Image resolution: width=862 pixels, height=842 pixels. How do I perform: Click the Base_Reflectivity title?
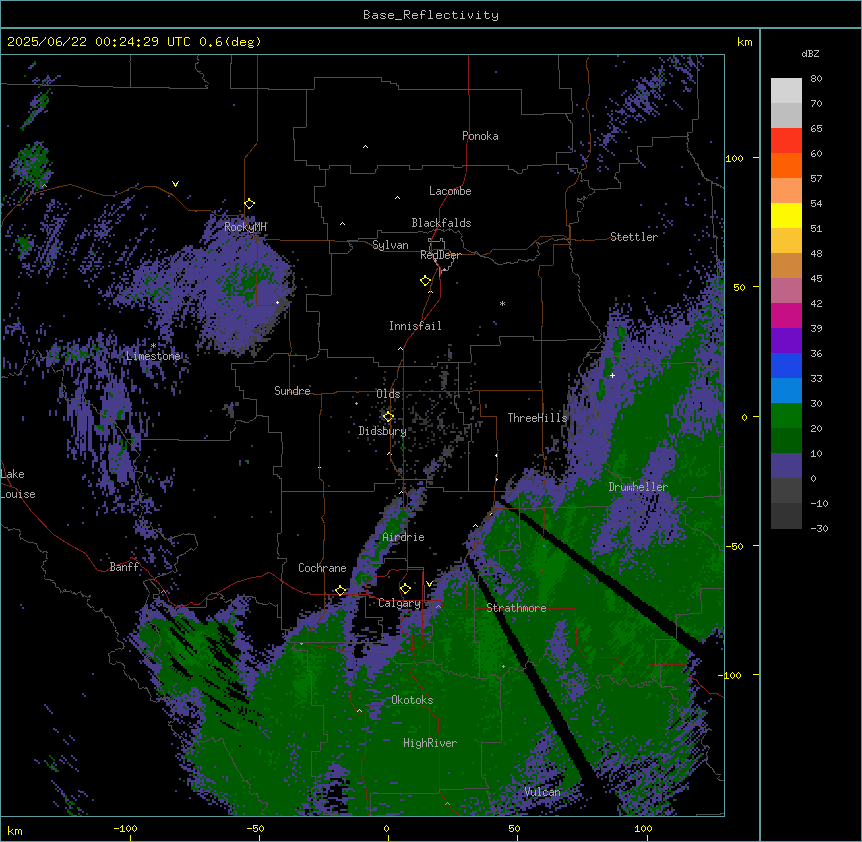431,15
